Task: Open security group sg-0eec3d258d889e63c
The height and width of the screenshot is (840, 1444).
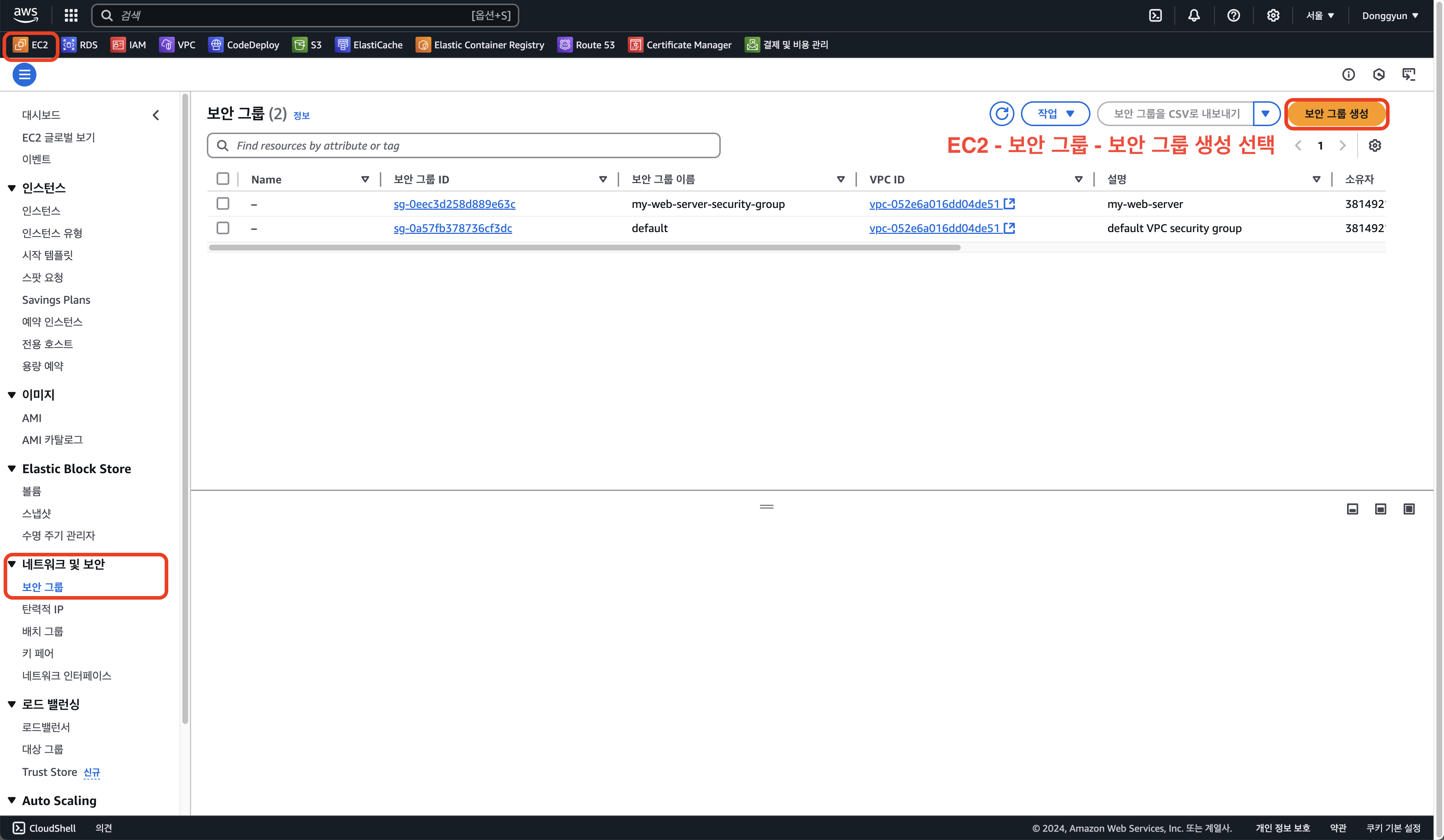Action: coord(454,204)
